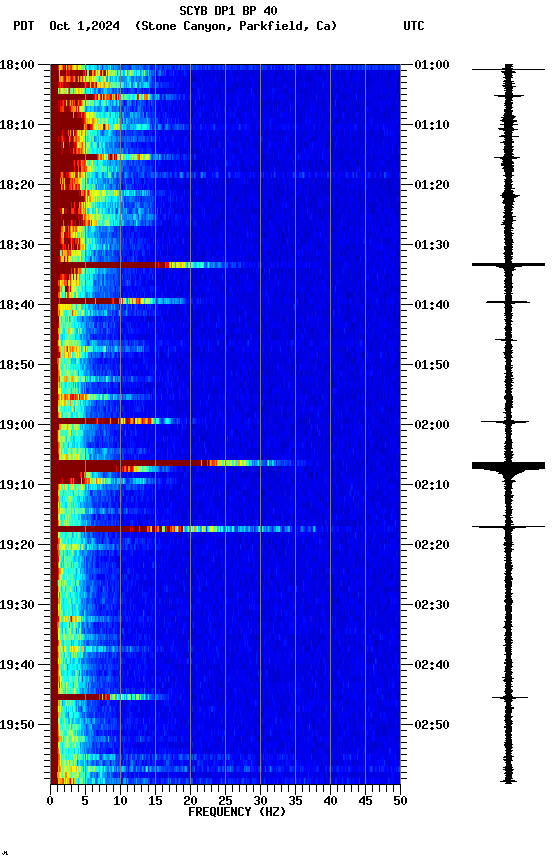Click the 40 Hz frequency tick label

point(331,801)
